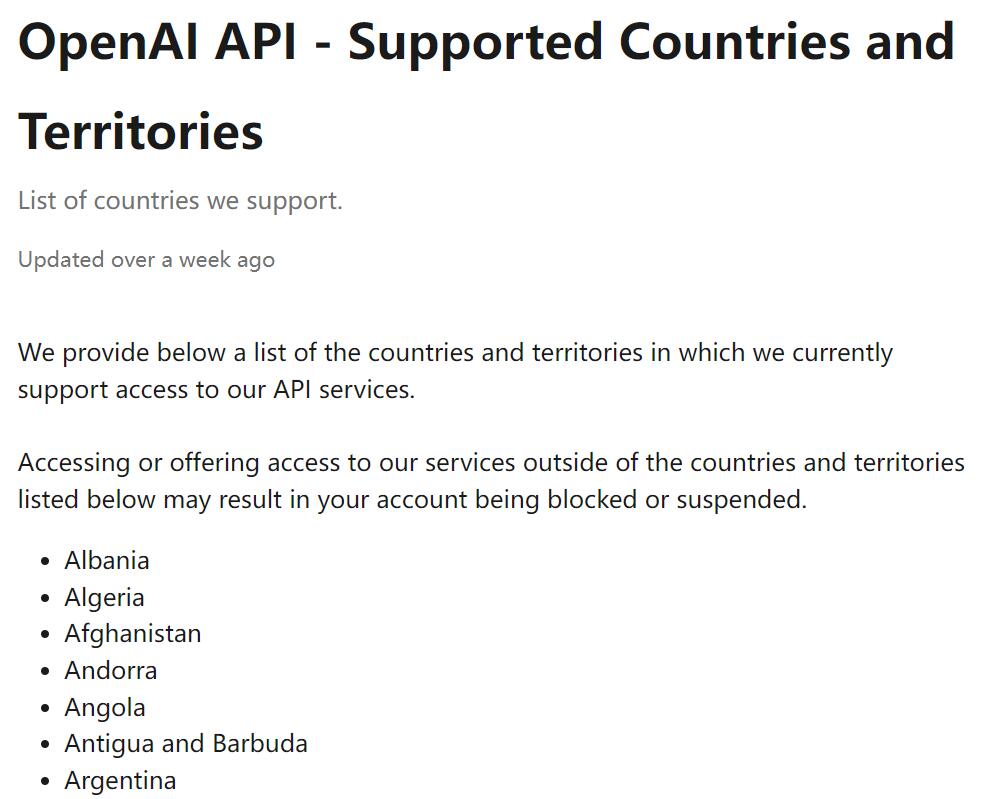Select the Algeria list item
Viewport: 1003px width, 799px height.
[x=104, y=598]
